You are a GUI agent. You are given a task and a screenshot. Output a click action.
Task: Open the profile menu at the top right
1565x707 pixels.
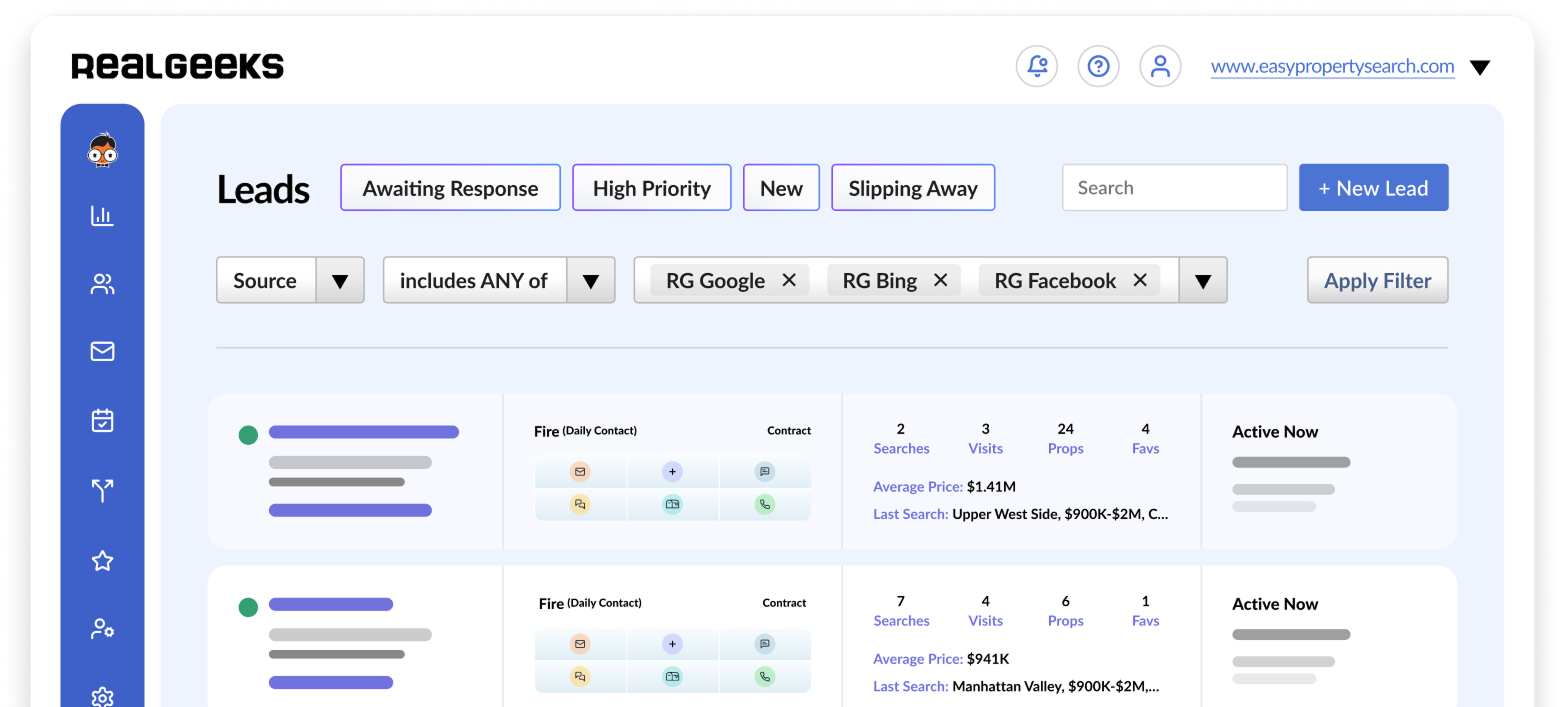[1160, 66]
